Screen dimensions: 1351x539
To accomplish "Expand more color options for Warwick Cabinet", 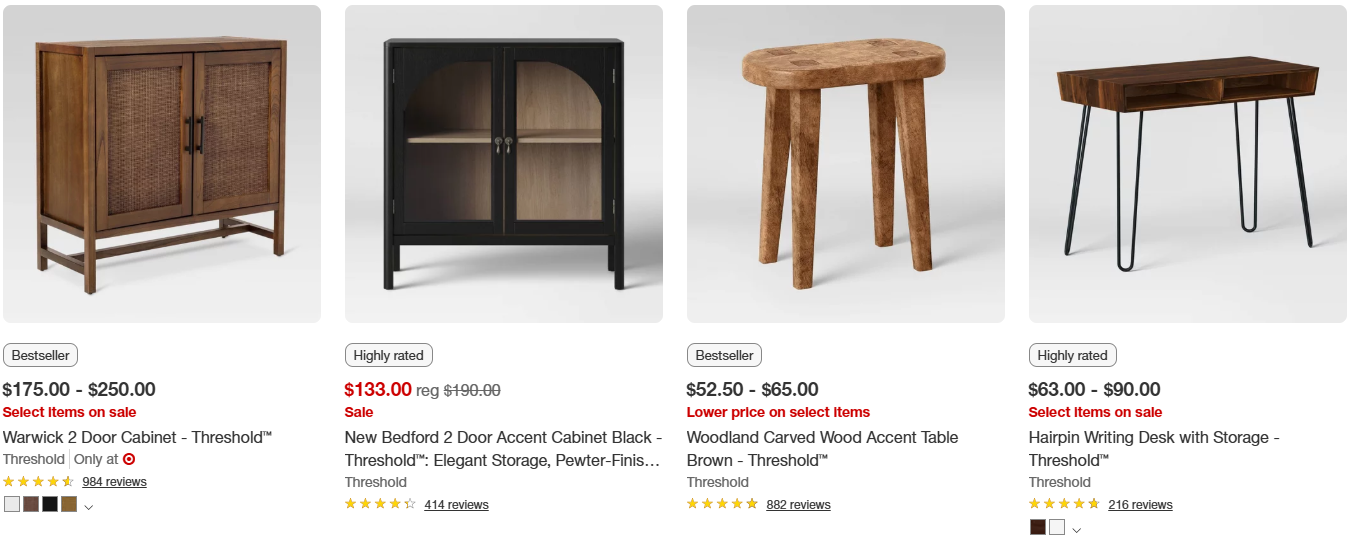I will (x=89, y=507).
